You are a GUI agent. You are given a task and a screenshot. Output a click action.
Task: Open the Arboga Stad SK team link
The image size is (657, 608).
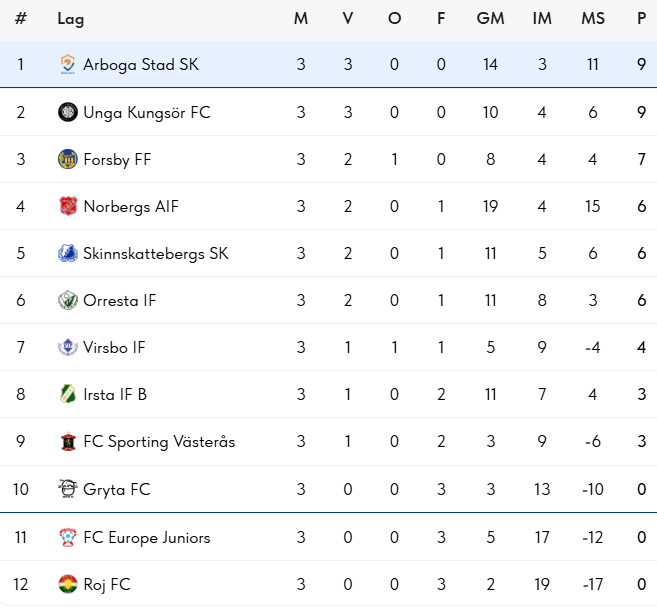141,65
